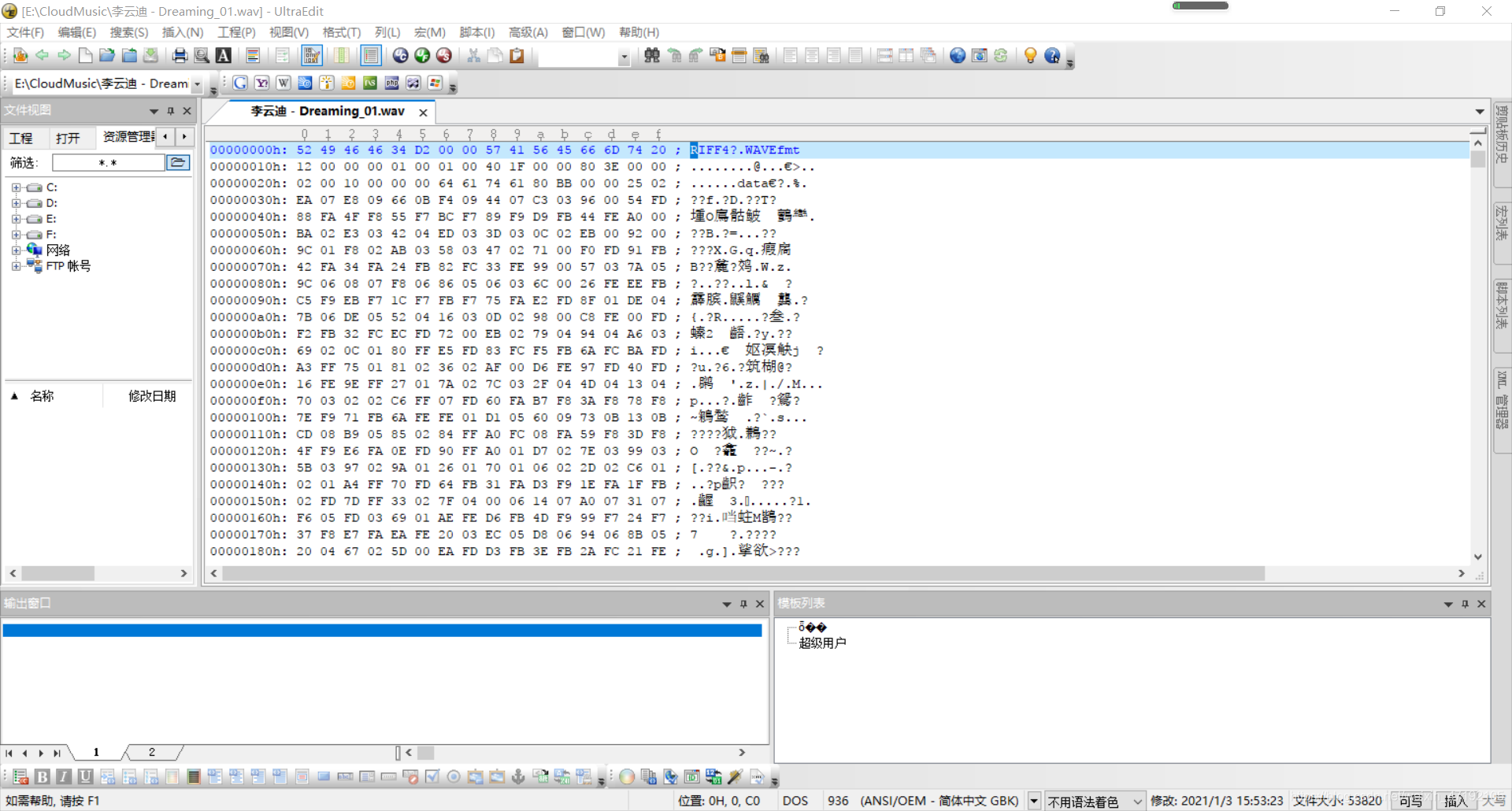Click the hex editor horizontal scrollbar
Viewport: 1512px width, 811px height.
(x=743, y=573)
